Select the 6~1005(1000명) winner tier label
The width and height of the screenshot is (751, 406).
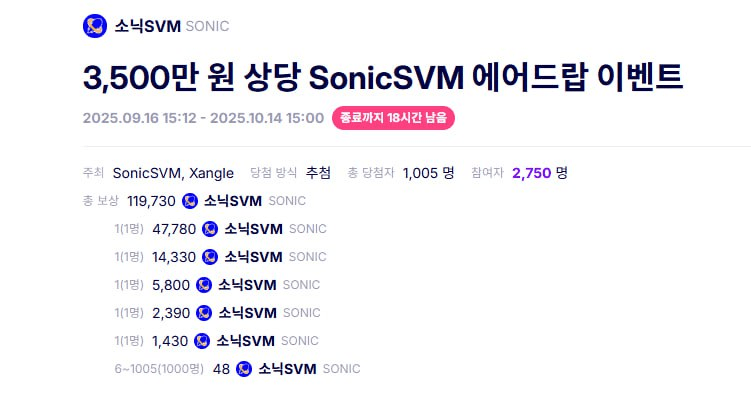(159, 369)
